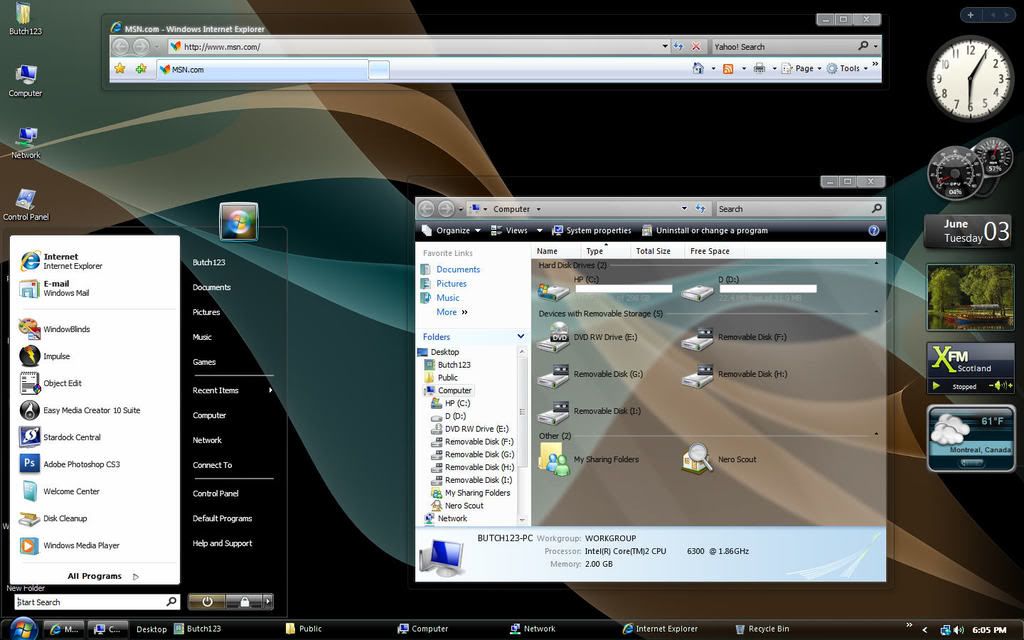Launch Easy Media Creator 10 Suite

[80, 410]
